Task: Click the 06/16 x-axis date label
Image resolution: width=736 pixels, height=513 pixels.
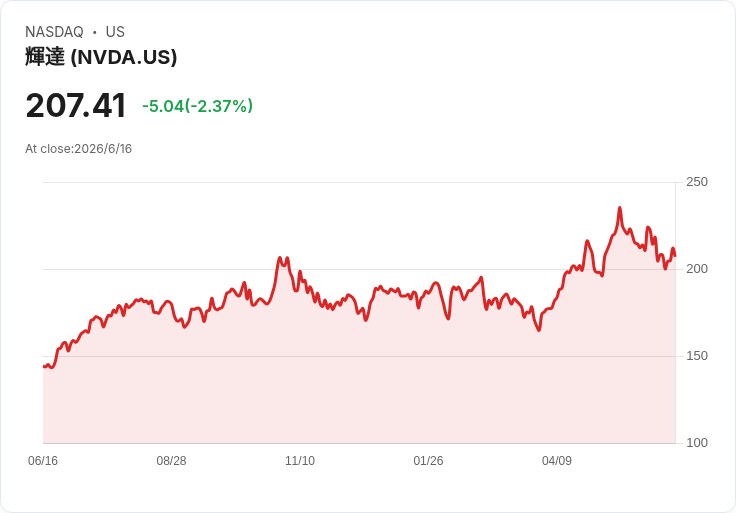Action: (43, 460)
